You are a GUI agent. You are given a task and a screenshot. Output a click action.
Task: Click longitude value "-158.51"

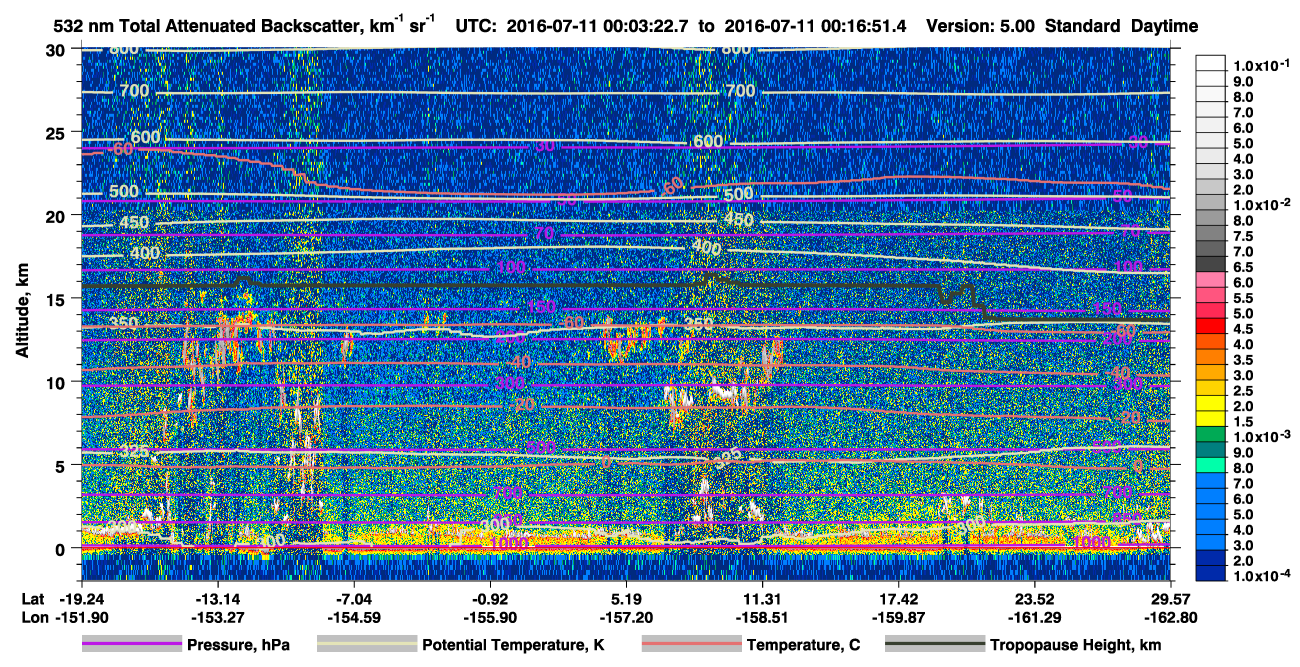[763, 617]
